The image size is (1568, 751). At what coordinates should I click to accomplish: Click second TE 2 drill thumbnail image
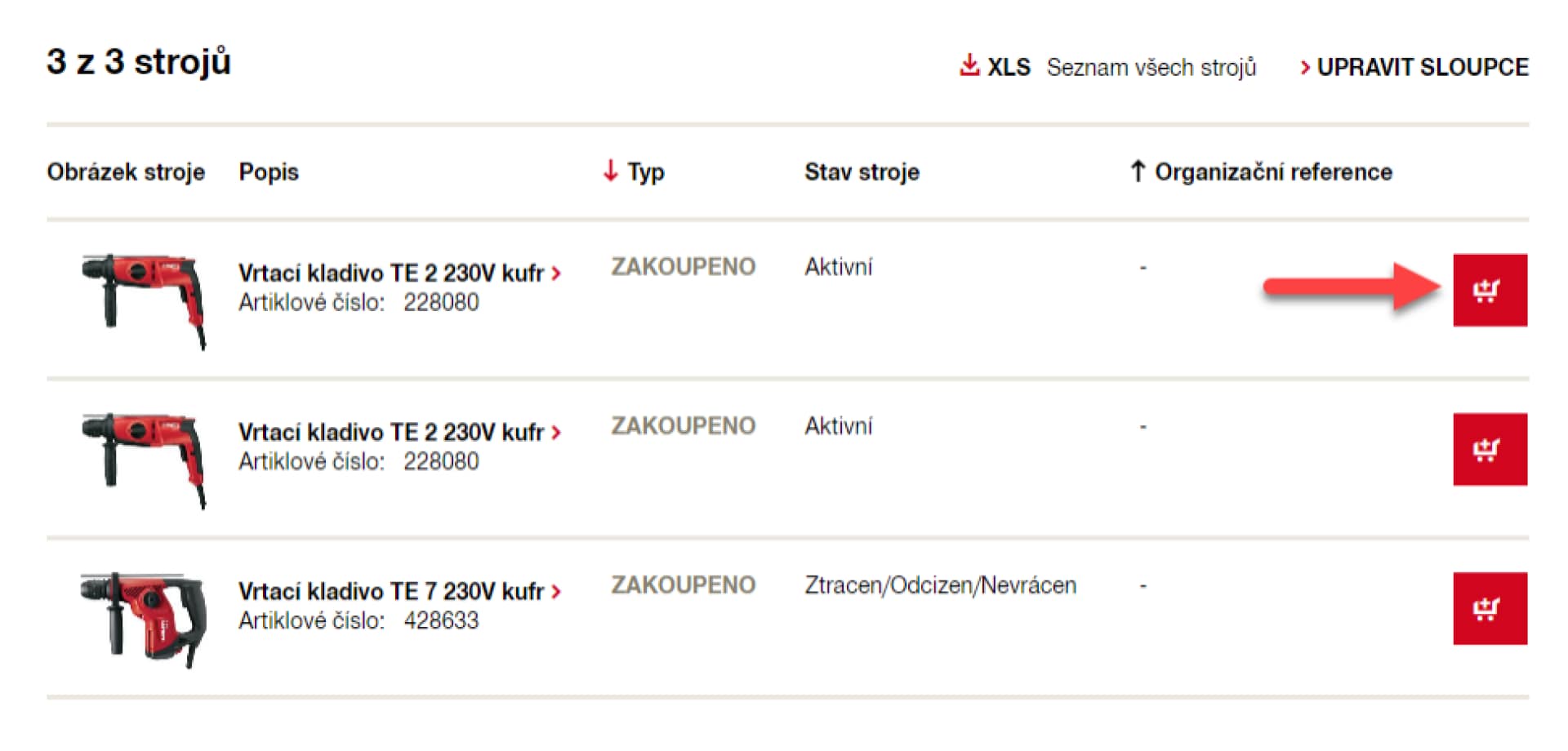coord(144,460)
